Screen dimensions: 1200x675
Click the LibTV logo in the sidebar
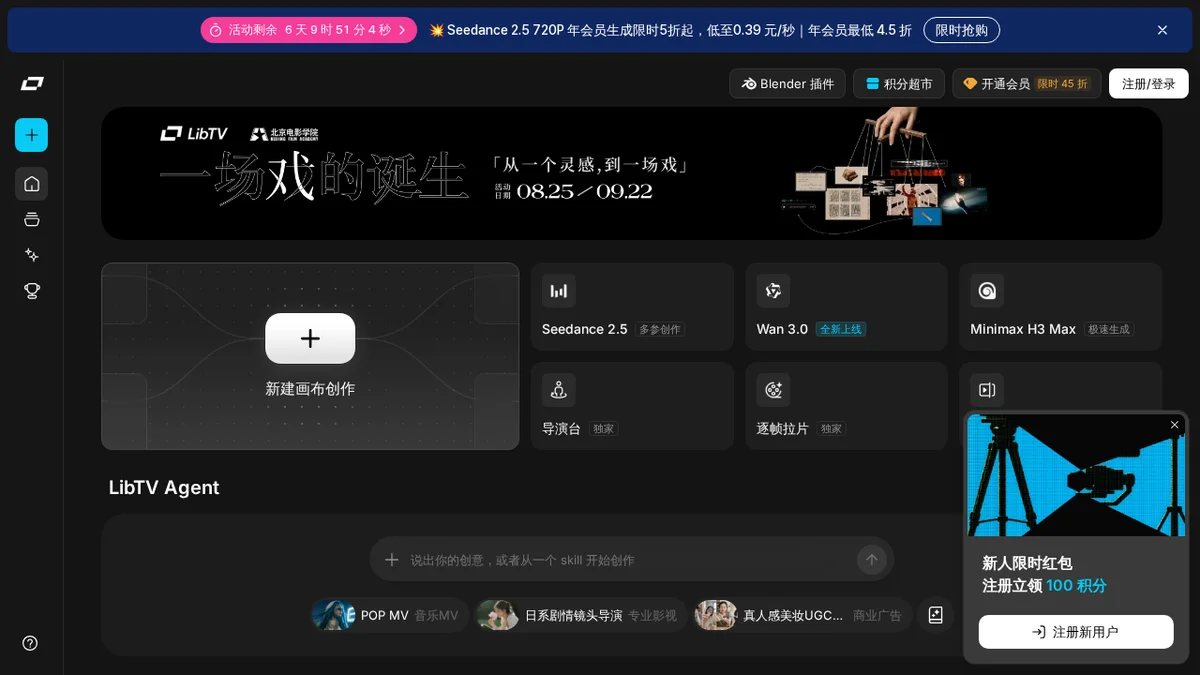[x=32, y=84]
